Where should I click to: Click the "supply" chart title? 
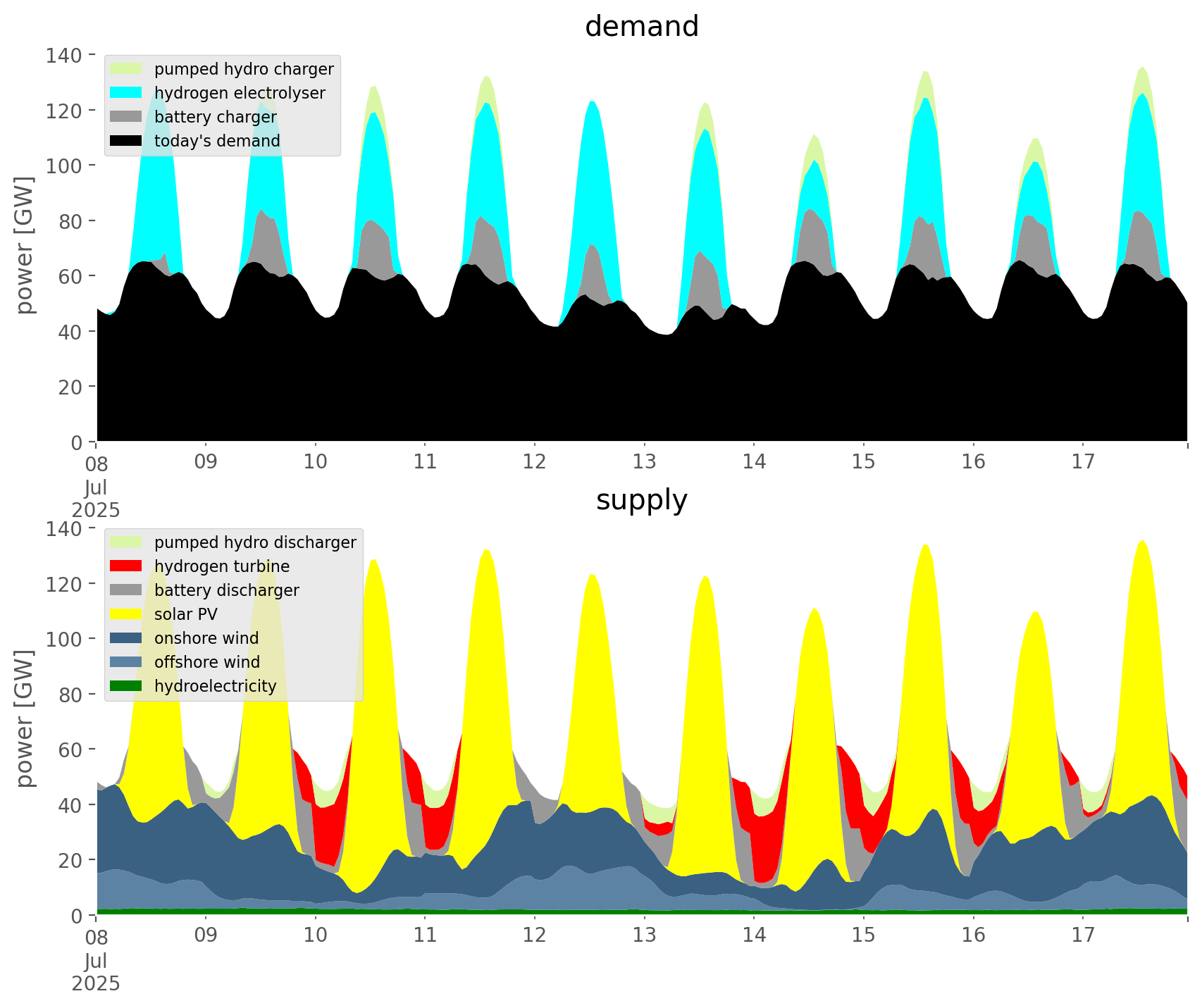(641, 500)
